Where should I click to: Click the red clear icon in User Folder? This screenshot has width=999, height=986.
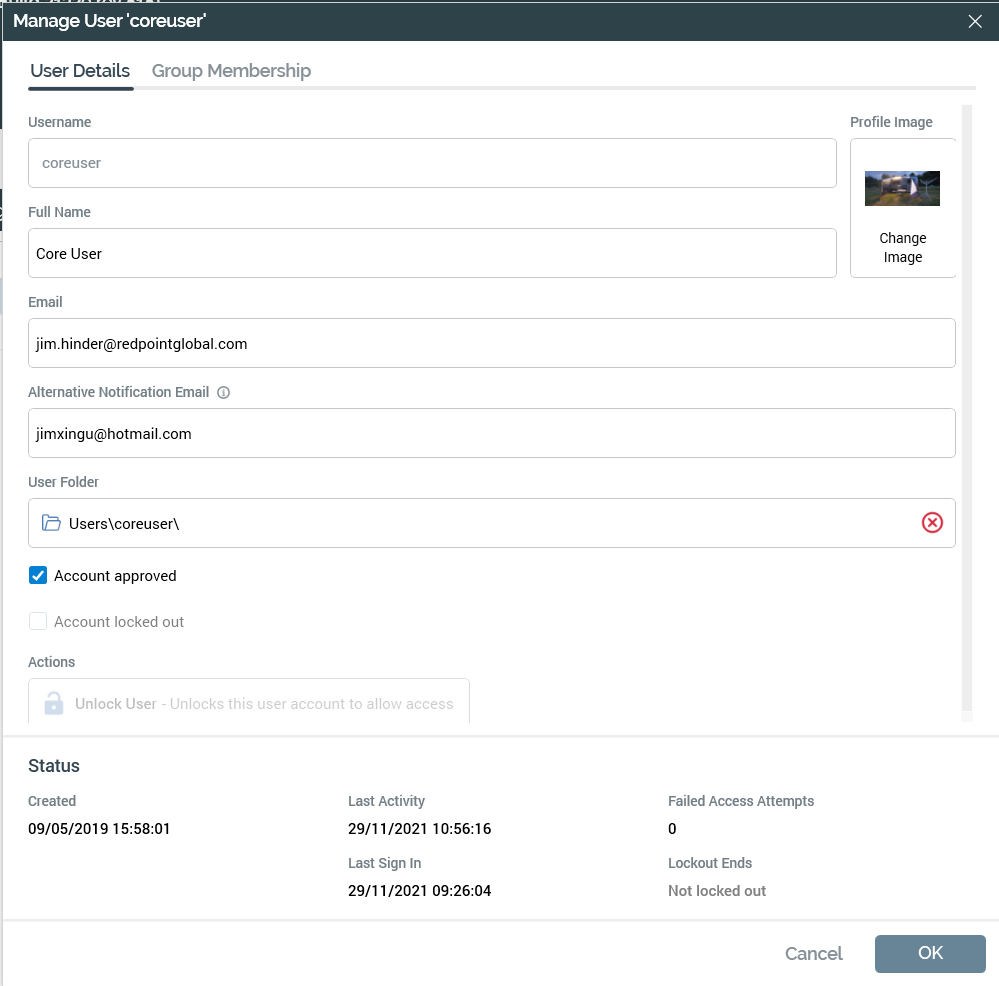click(x=931, y=523)
